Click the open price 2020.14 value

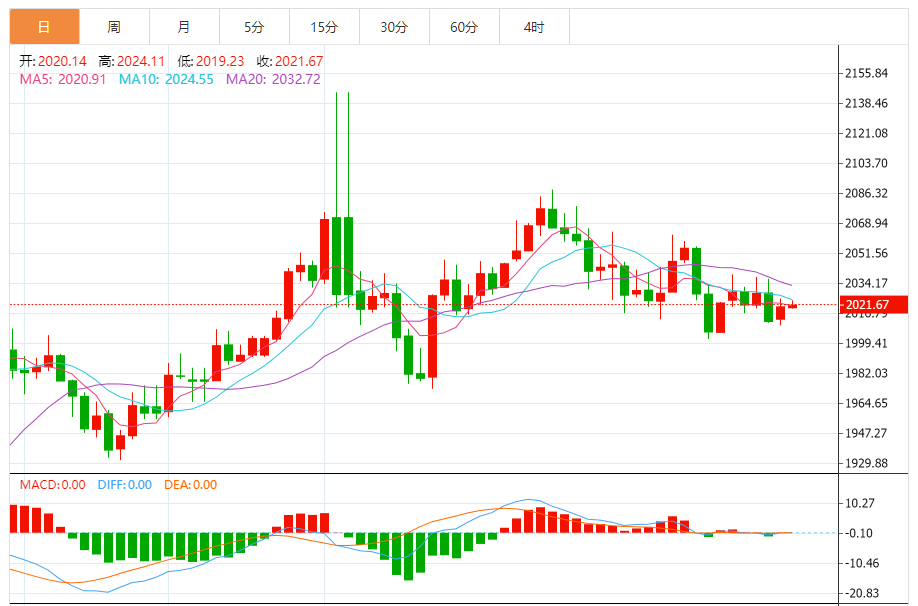[x=62, y=61]
